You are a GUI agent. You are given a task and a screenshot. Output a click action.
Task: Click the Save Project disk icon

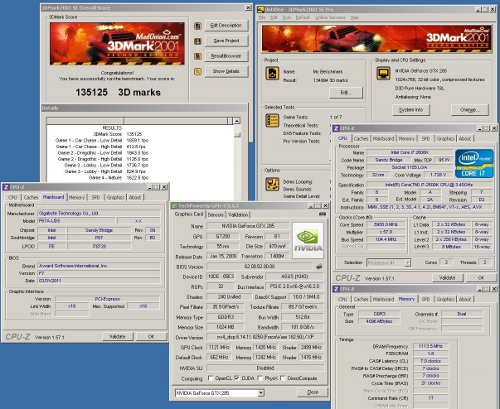tap(198, 41)
